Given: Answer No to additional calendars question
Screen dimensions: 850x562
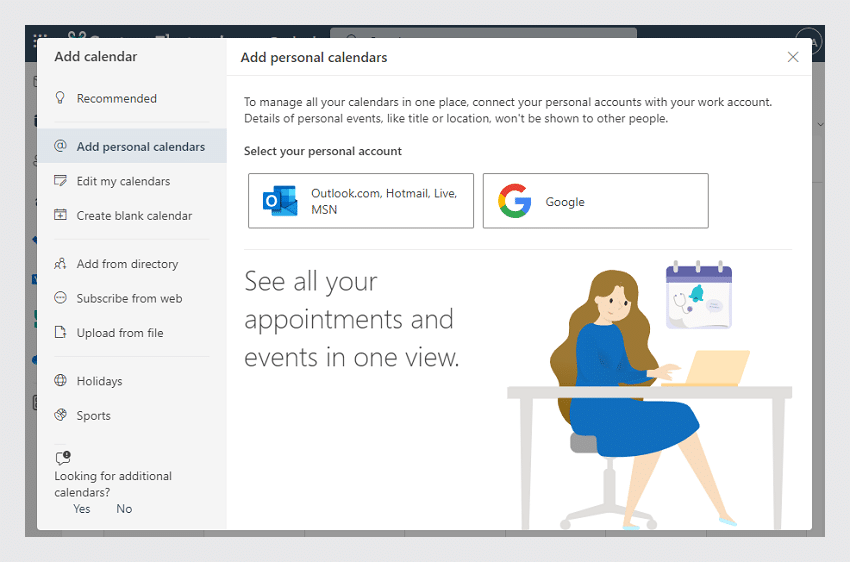Looking at the screenshot, I should pyautogui.click(x=124, y=509).
